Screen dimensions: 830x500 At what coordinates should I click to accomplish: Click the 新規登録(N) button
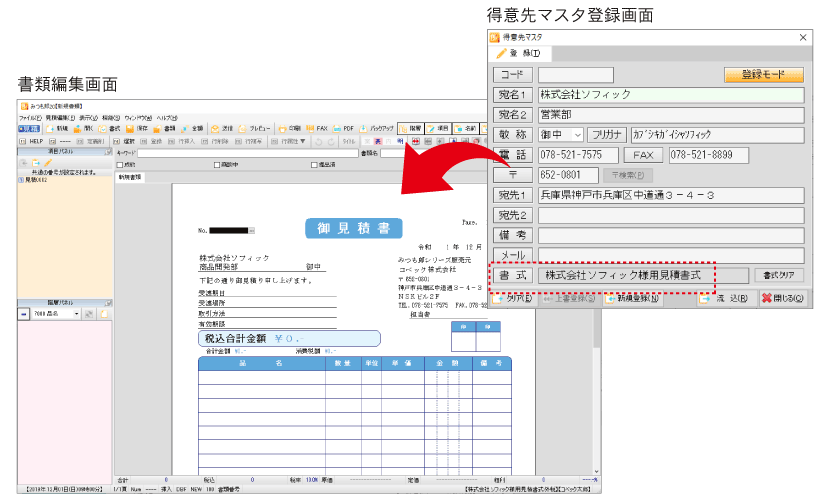coord(633,298)
